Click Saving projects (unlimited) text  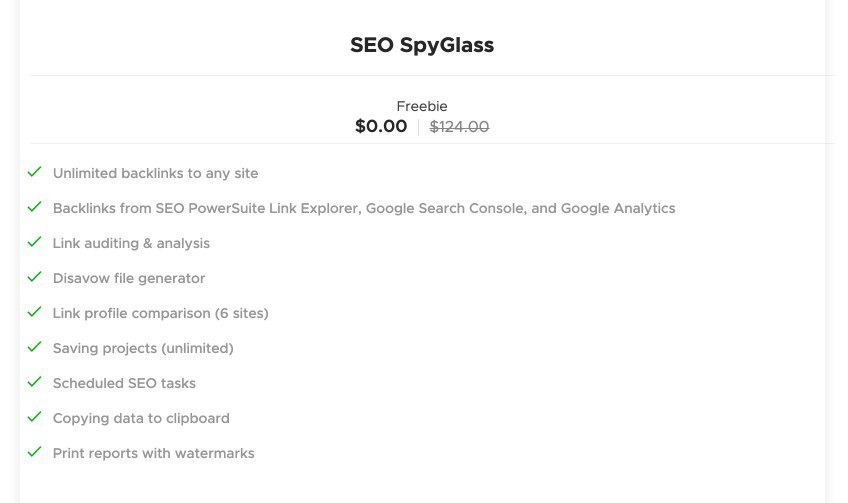143,348
